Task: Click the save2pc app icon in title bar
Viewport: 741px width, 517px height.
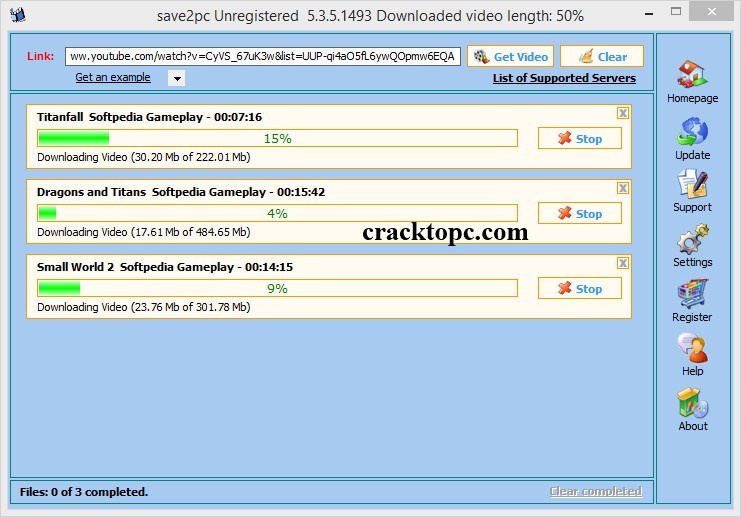Action: pos(18,15)
